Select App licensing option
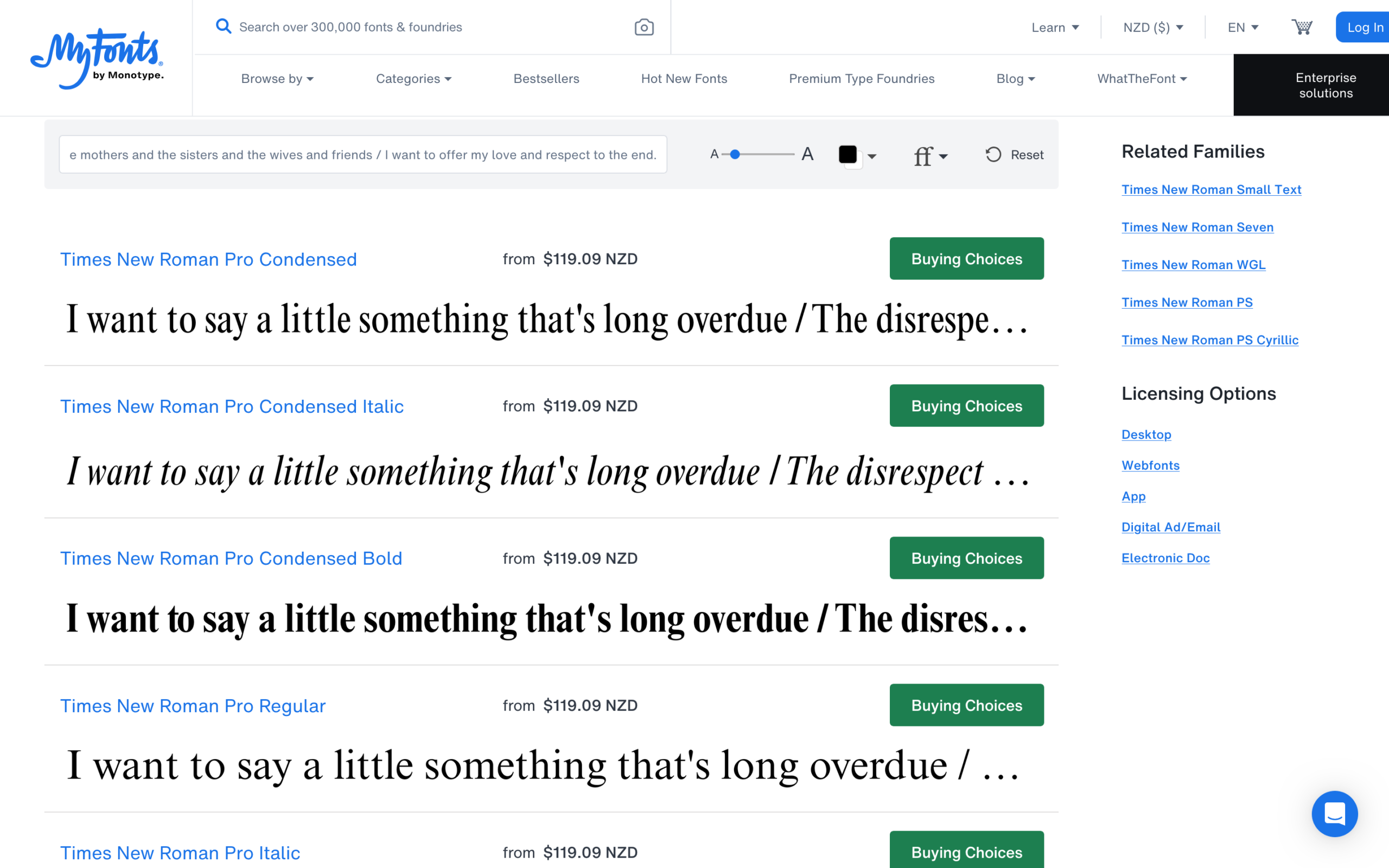This screenshot has width=1389, height=868. pyautogui.click(x=1133, y=496)
